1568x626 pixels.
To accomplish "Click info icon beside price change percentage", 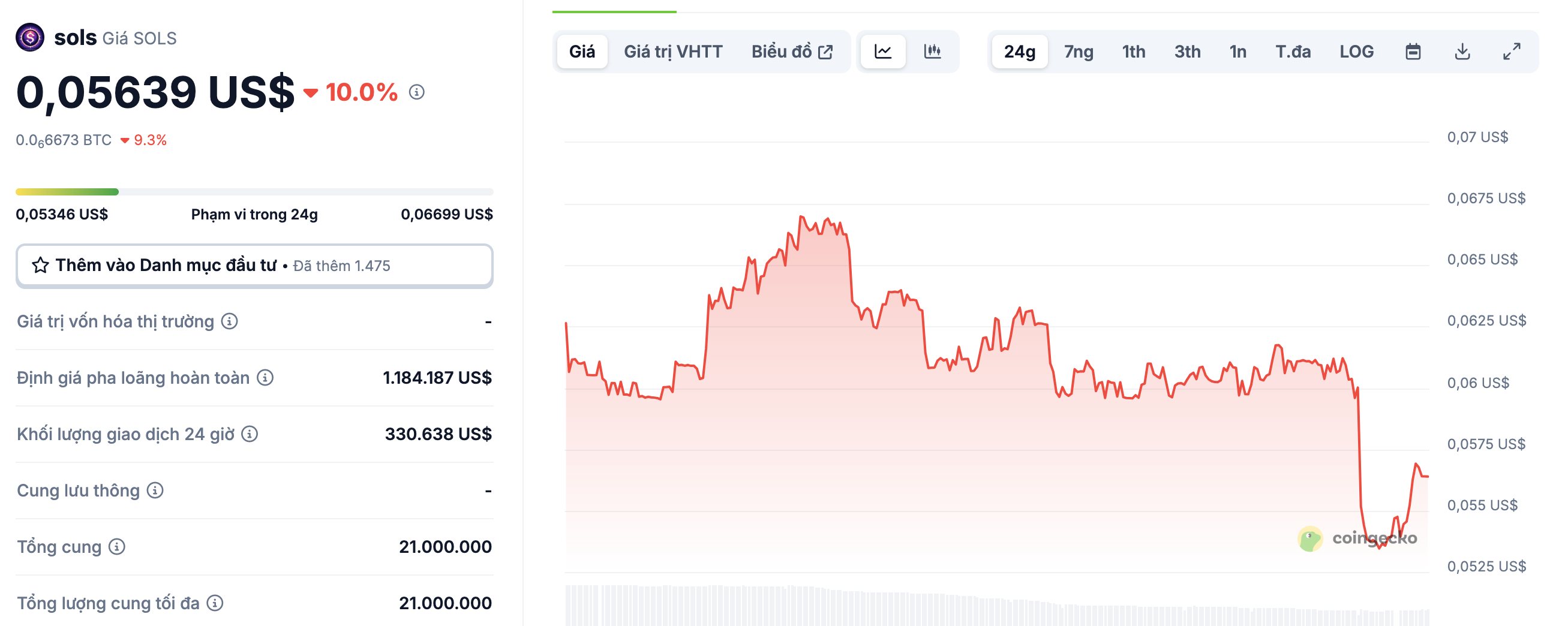I will pos(416,92).
